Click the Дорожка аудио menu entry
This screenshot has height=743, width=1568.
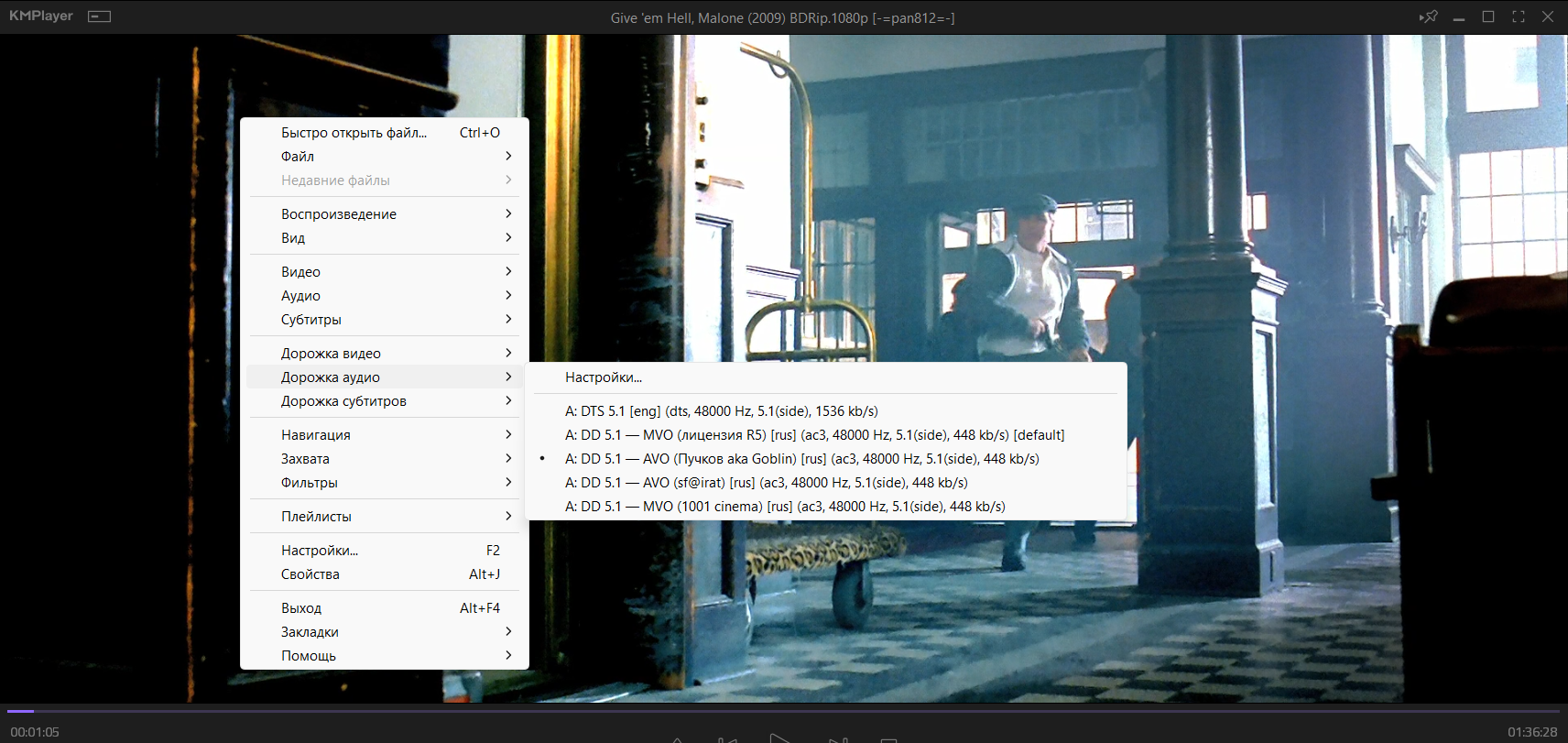pyautogui.click(x=385, y=377)
